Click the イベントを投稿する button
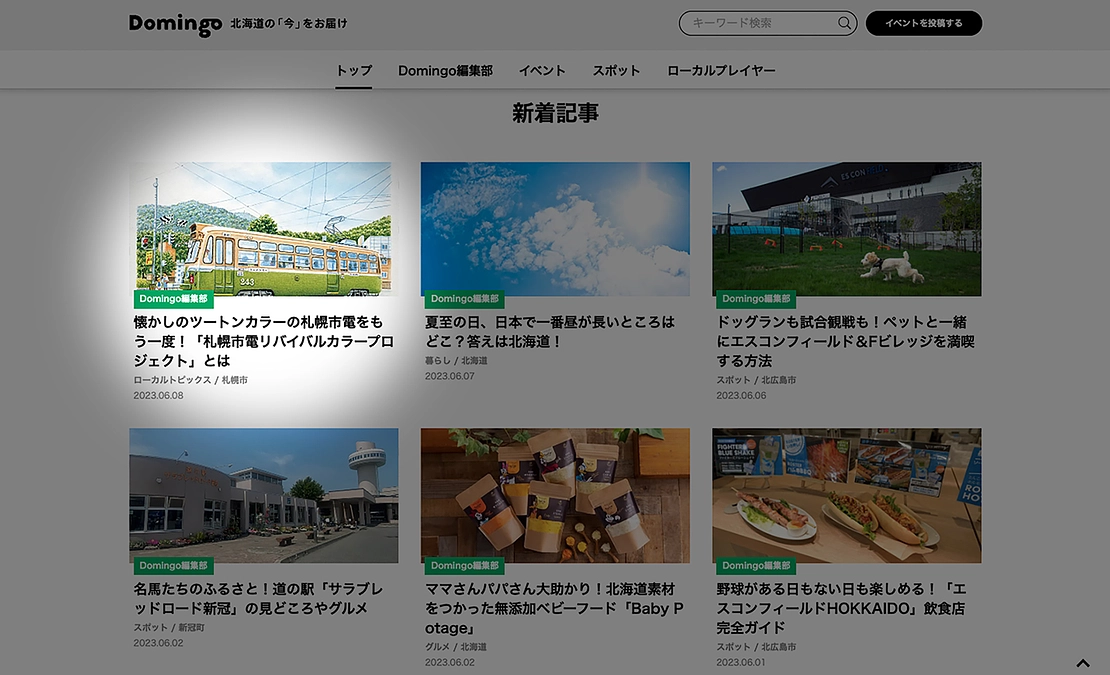This screenshot has height=675, width=1110. click(922, 22)
